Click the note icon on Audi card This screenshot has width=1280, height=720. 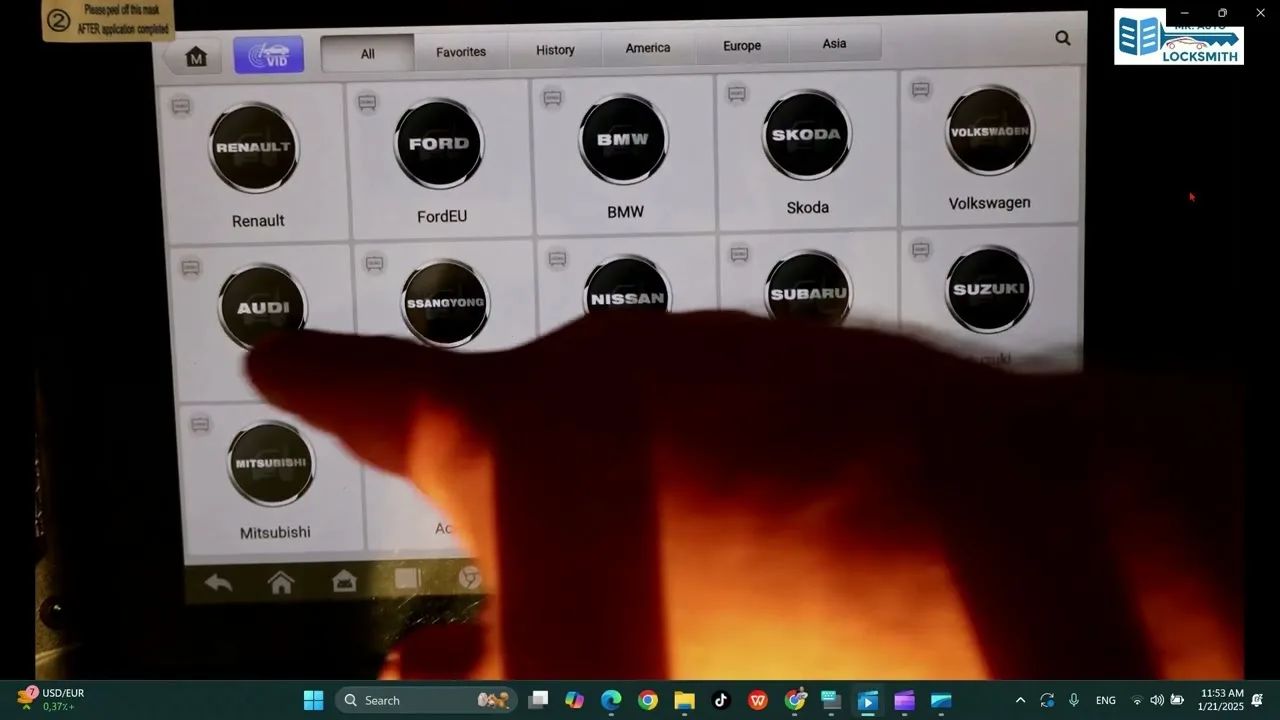coord(190,268)
